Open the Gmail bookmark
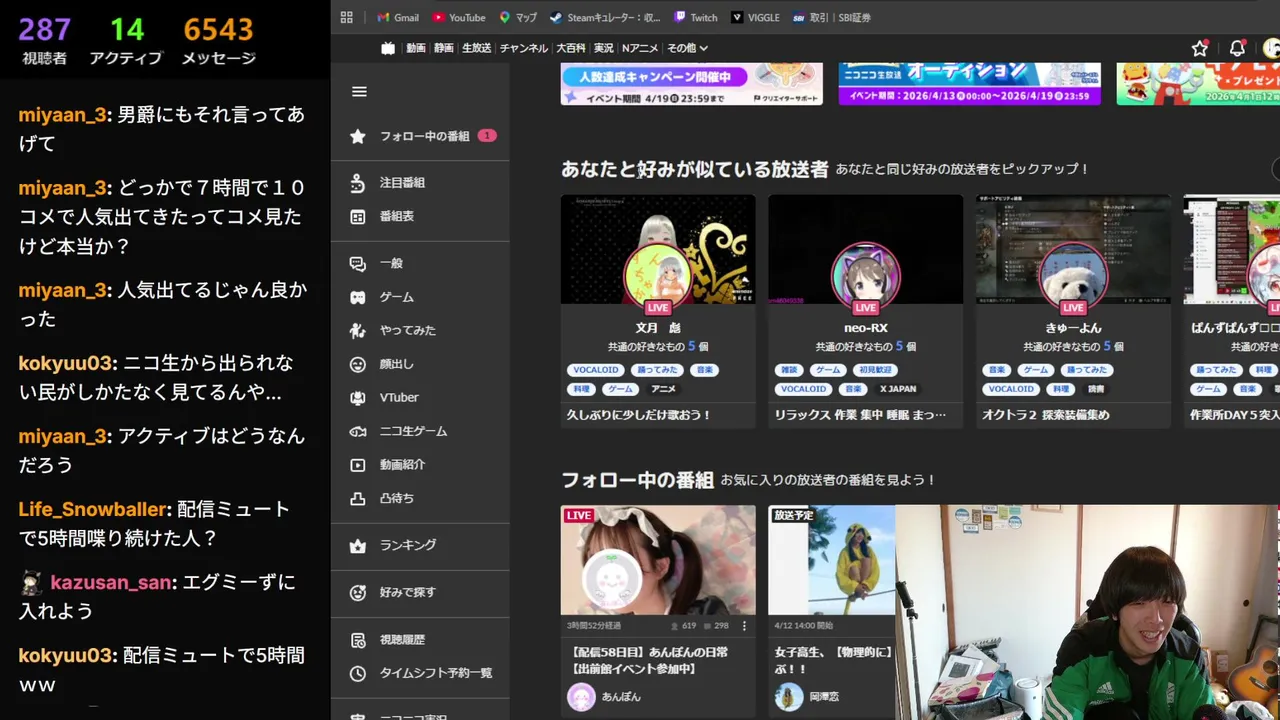This screenshot has height=720, width=1280. coord(397,17)
